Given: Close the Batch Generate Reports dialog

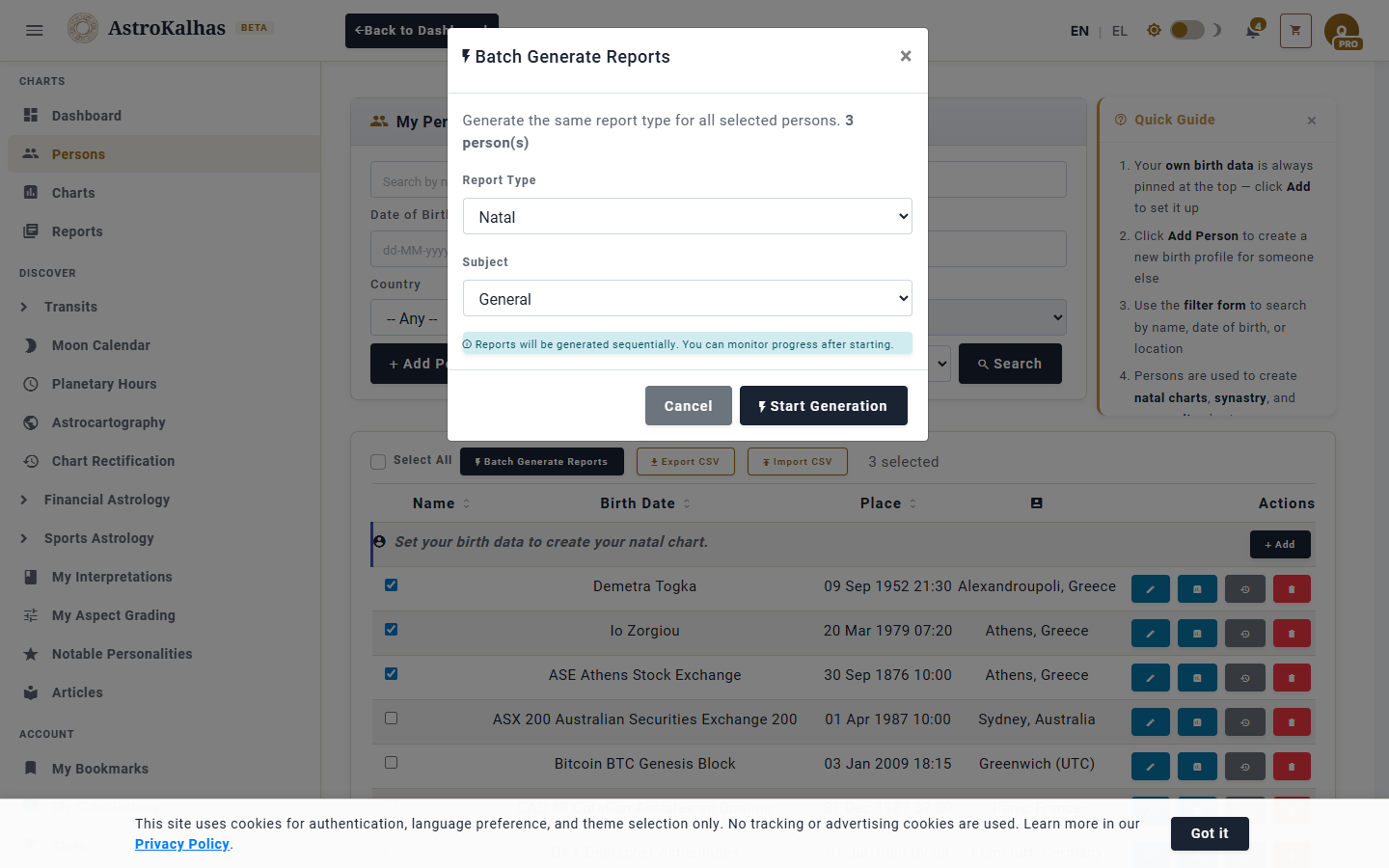Looking at the screenshot, I should point(905,57).
